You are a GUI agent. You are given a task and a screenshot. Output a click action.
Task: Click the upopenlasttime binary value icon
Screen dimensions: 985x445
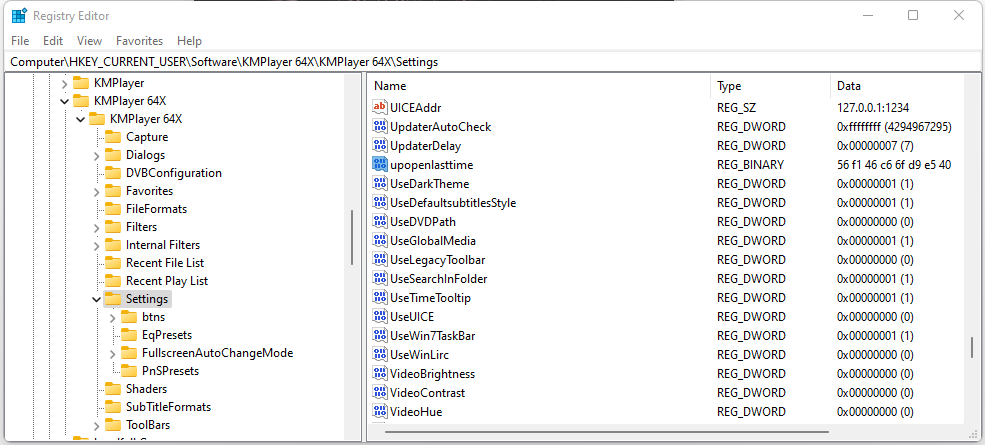tap(379, 165)
